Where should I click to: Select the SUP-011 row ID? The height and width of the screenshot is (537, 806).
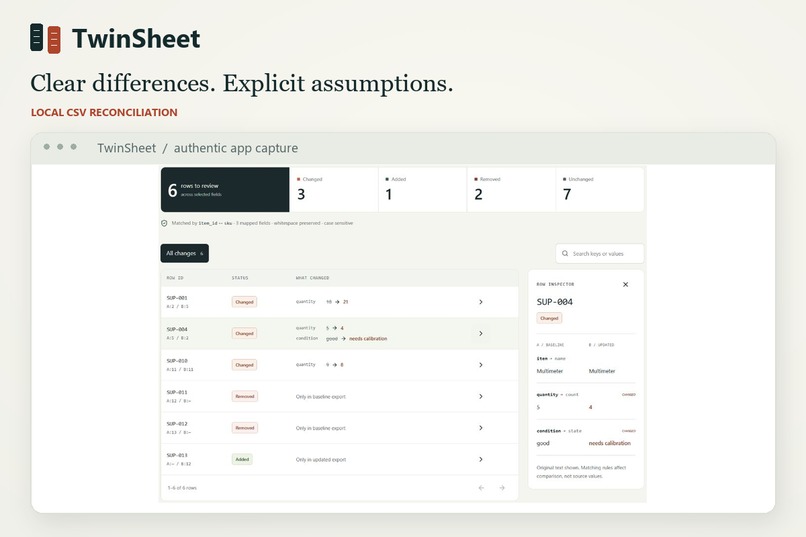pyautogui.click(x=177, y=392)
